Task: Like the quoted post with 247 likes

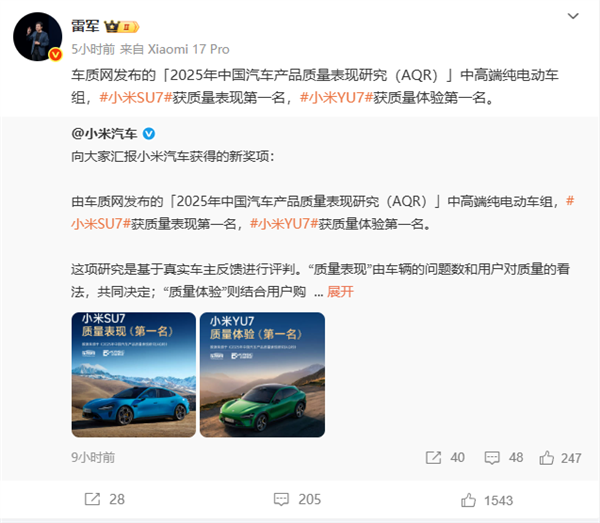Action: tap(560, 458)
